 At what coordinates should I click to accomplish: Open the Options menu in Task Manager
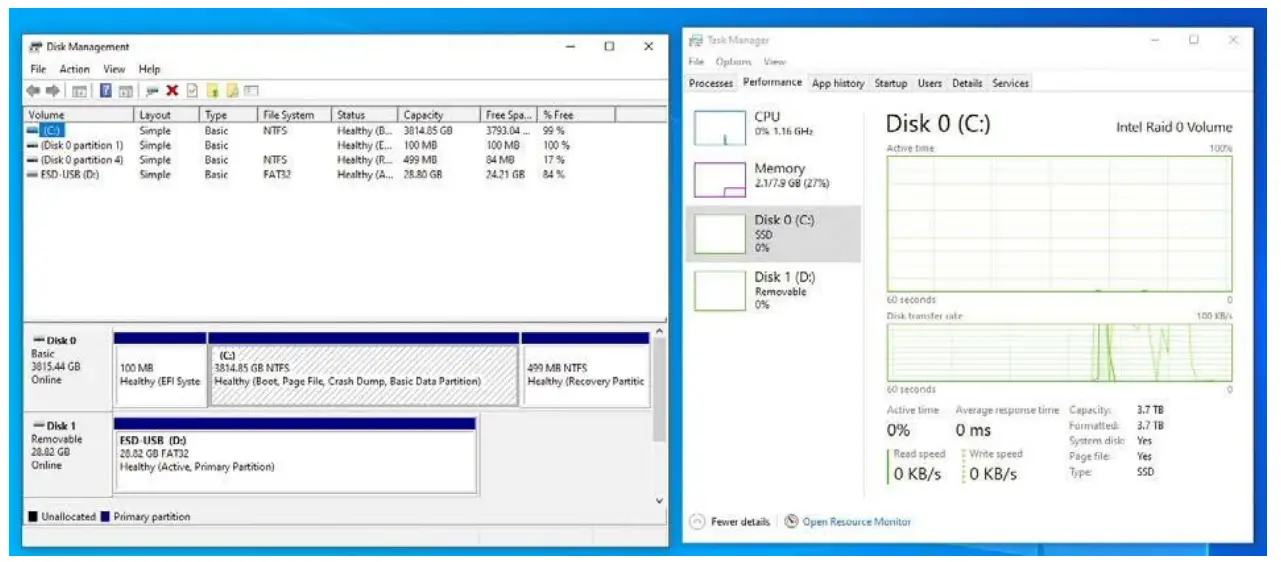tap(733, 62)
